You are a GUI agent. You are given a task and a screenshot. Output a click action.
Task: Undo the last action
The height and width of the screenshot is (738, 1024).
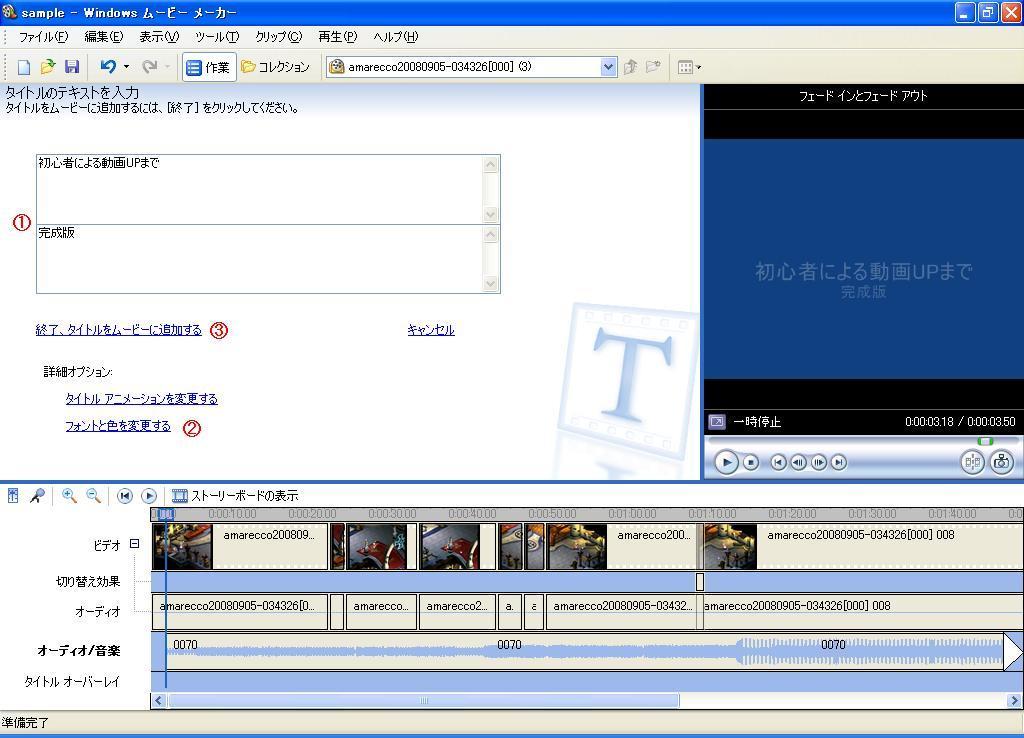pos(108,67)
